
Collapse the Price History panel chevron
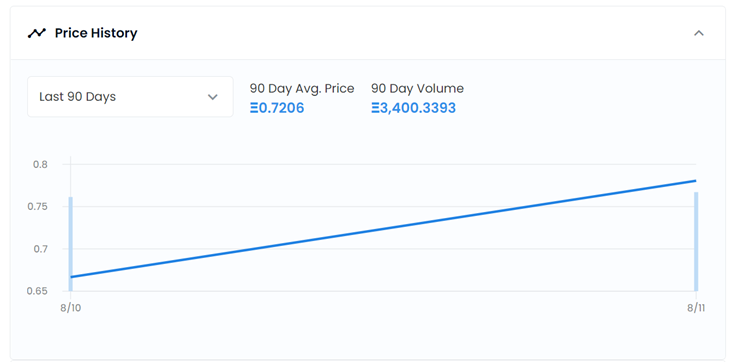[699, 33]
